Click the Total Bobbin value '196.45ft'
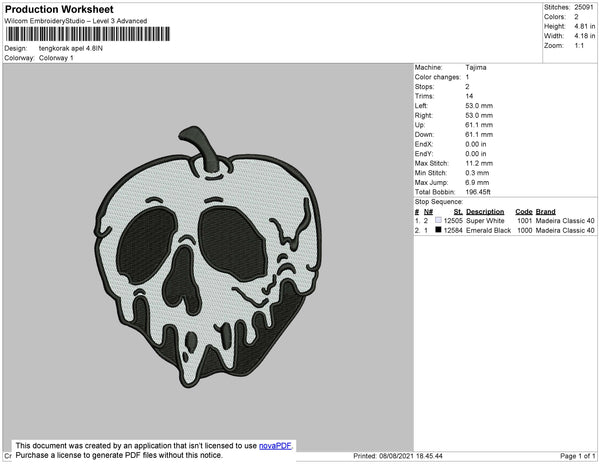 [x=478, y=192]
